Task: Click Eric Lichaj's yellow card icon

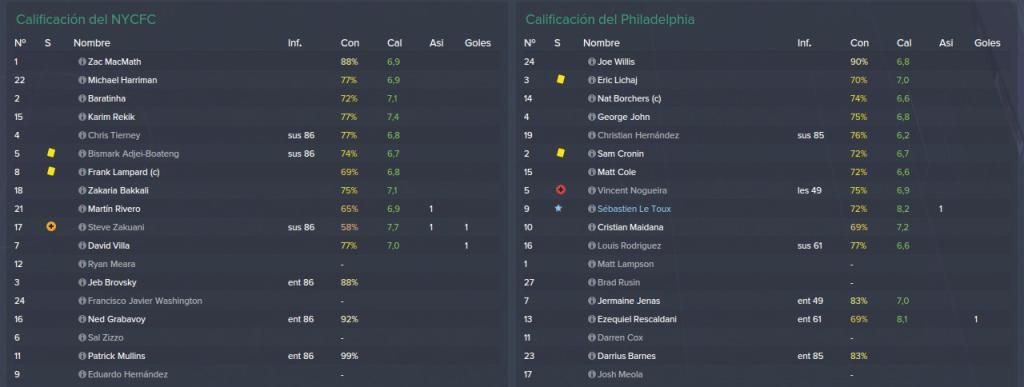Action: coord(560,80)
